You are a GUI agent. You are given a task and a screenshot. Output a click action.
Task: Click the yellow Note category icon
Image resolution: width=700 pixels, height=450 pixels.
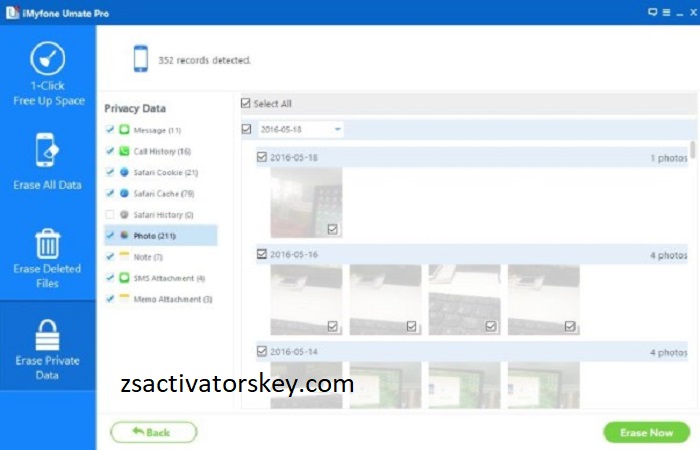click(124, 256)
